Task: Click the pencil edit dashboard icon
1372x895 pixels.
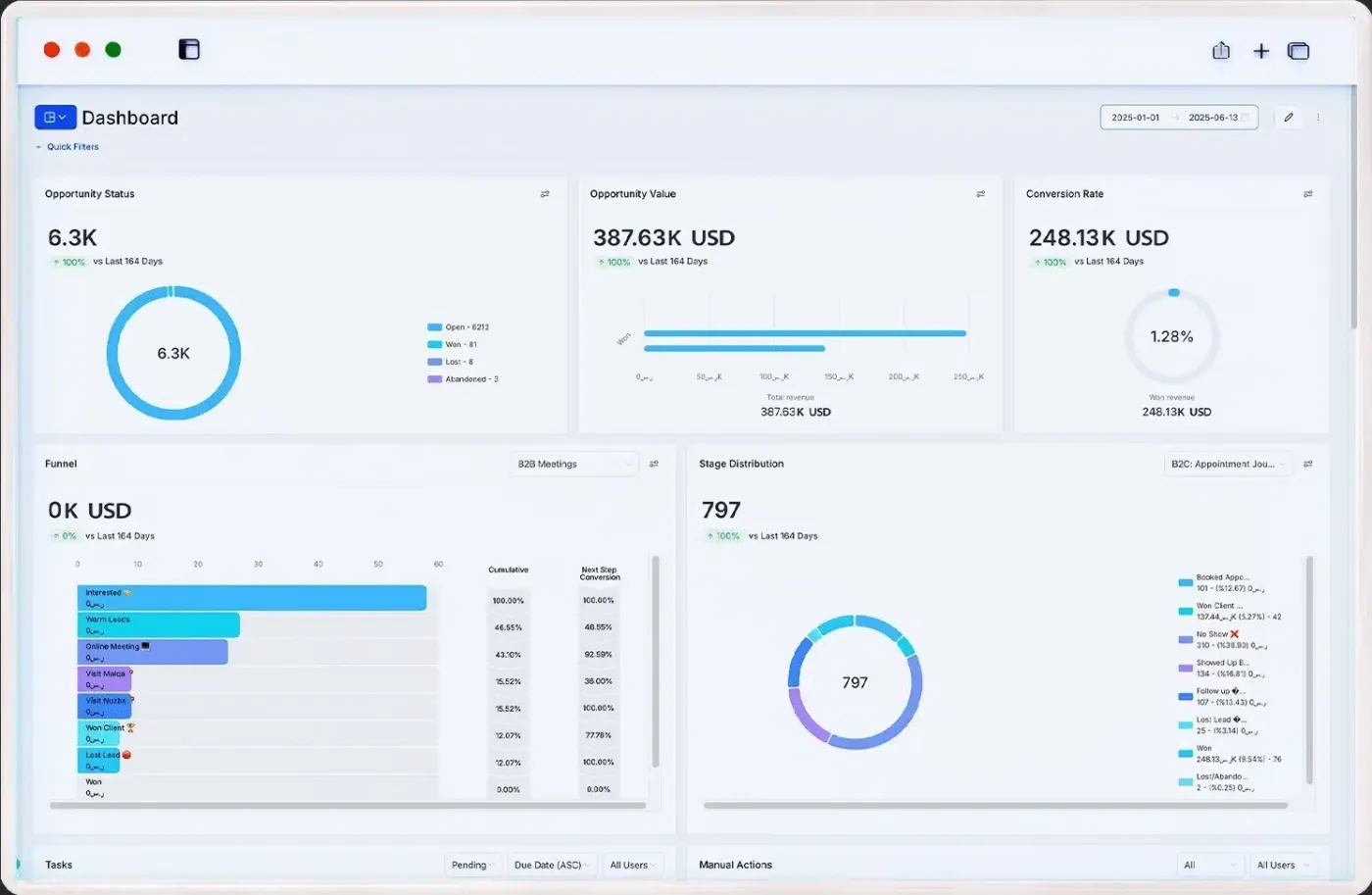Action: tap(1289, 118)
